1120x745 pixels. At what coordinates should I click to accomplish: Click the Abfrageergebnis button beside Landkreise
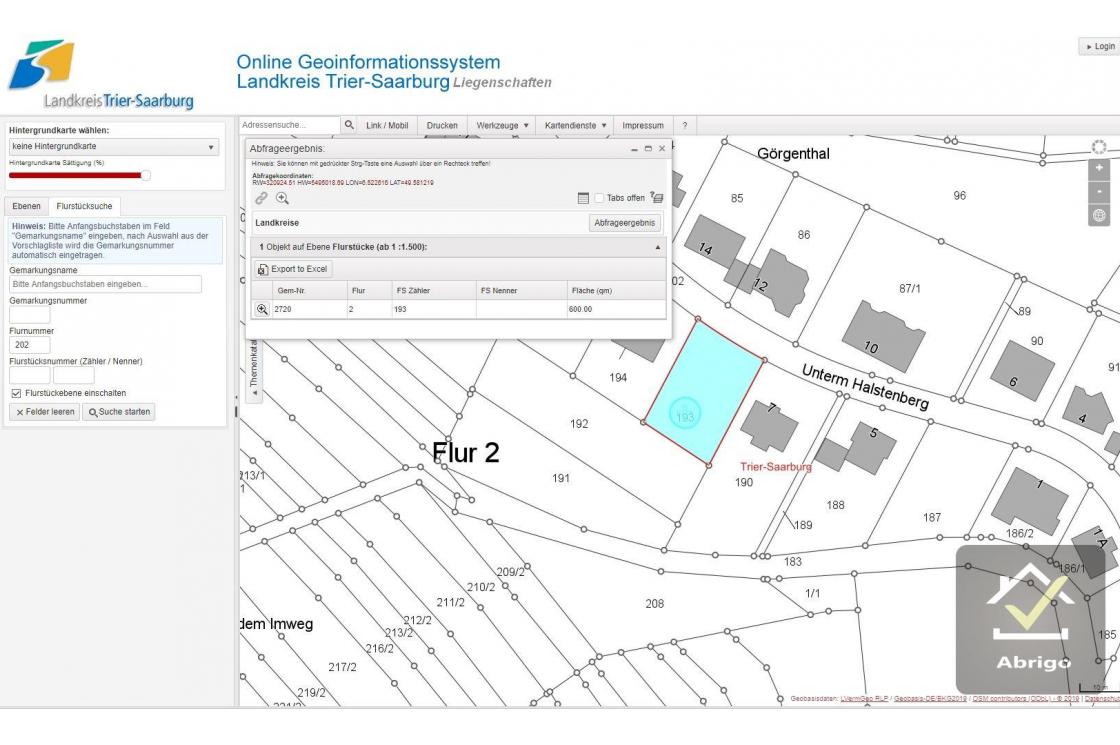tap(624, 223)
